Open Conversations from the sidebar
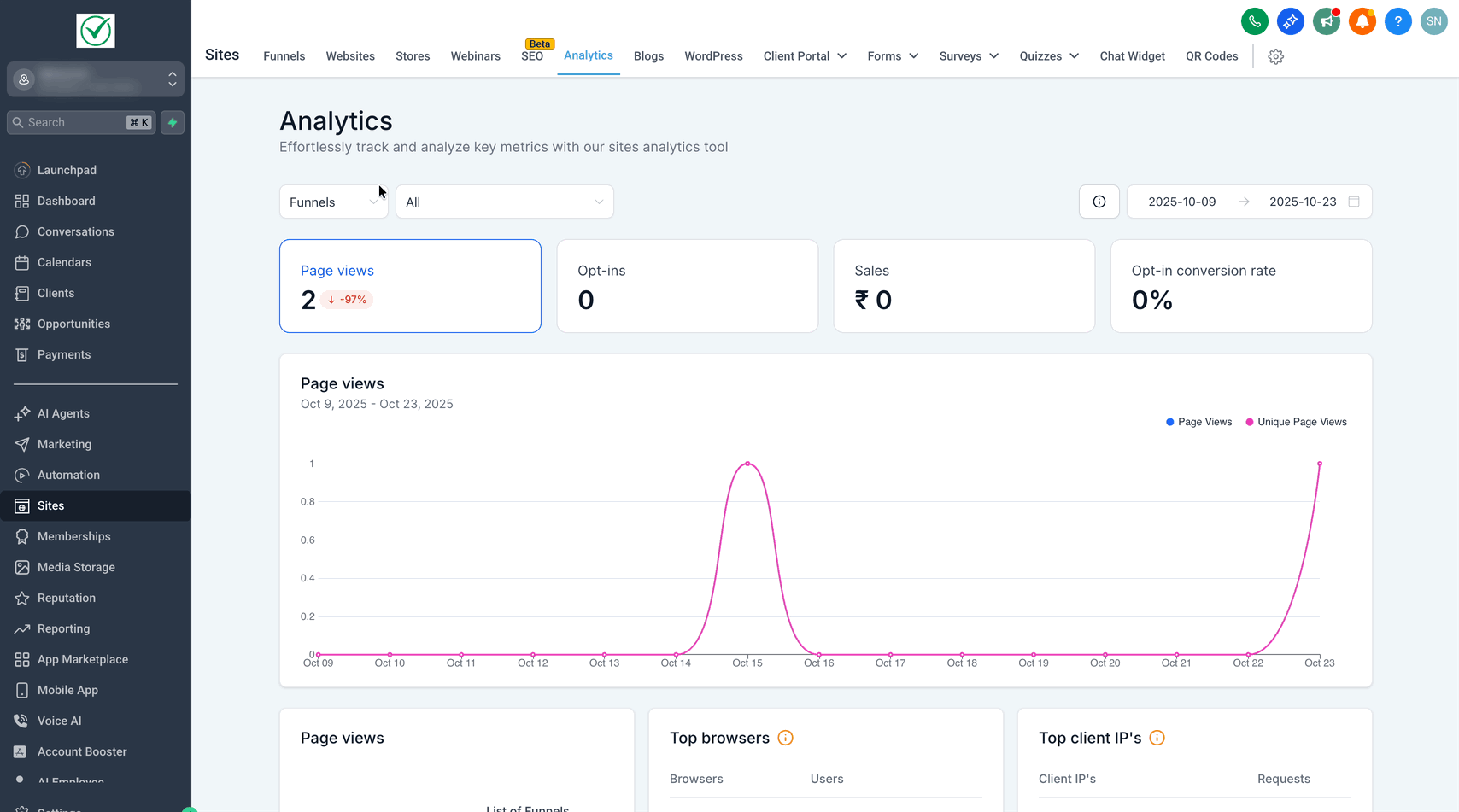Viewport: 1459px width, 812px height. 75,231
